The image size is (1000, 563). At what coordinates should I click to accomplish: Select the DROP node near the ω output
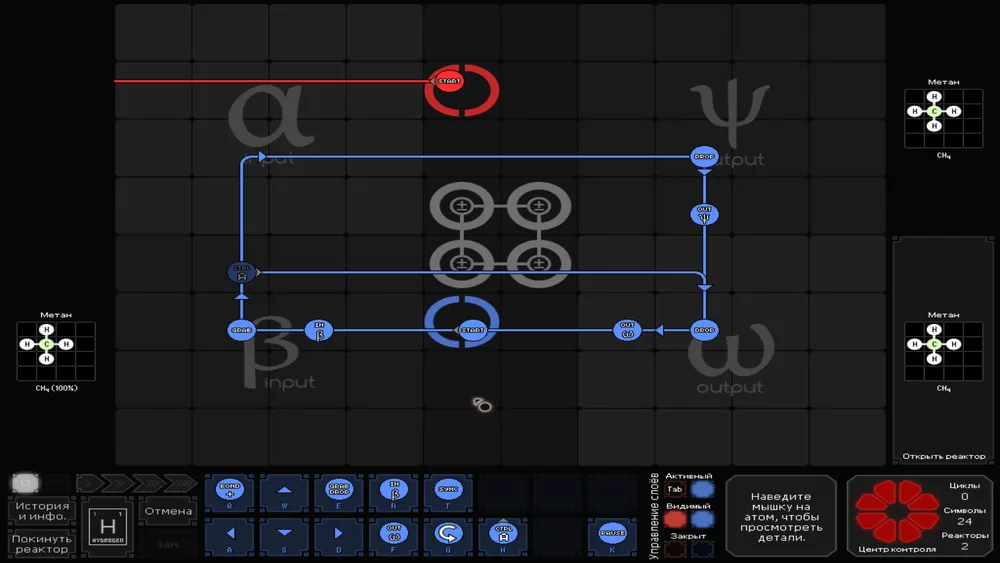coord(704,330)
